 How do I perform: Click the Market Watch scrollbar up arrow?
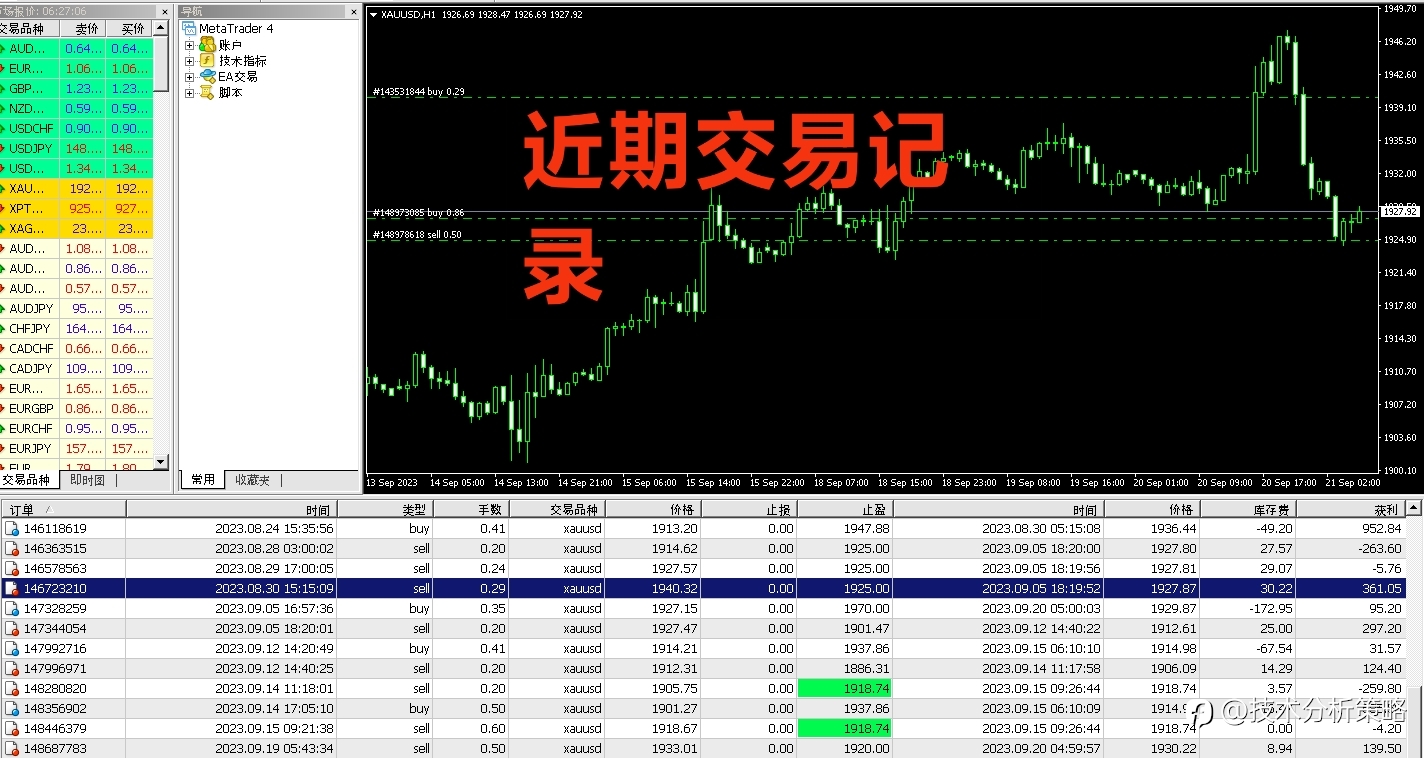(x=161, y=29)
